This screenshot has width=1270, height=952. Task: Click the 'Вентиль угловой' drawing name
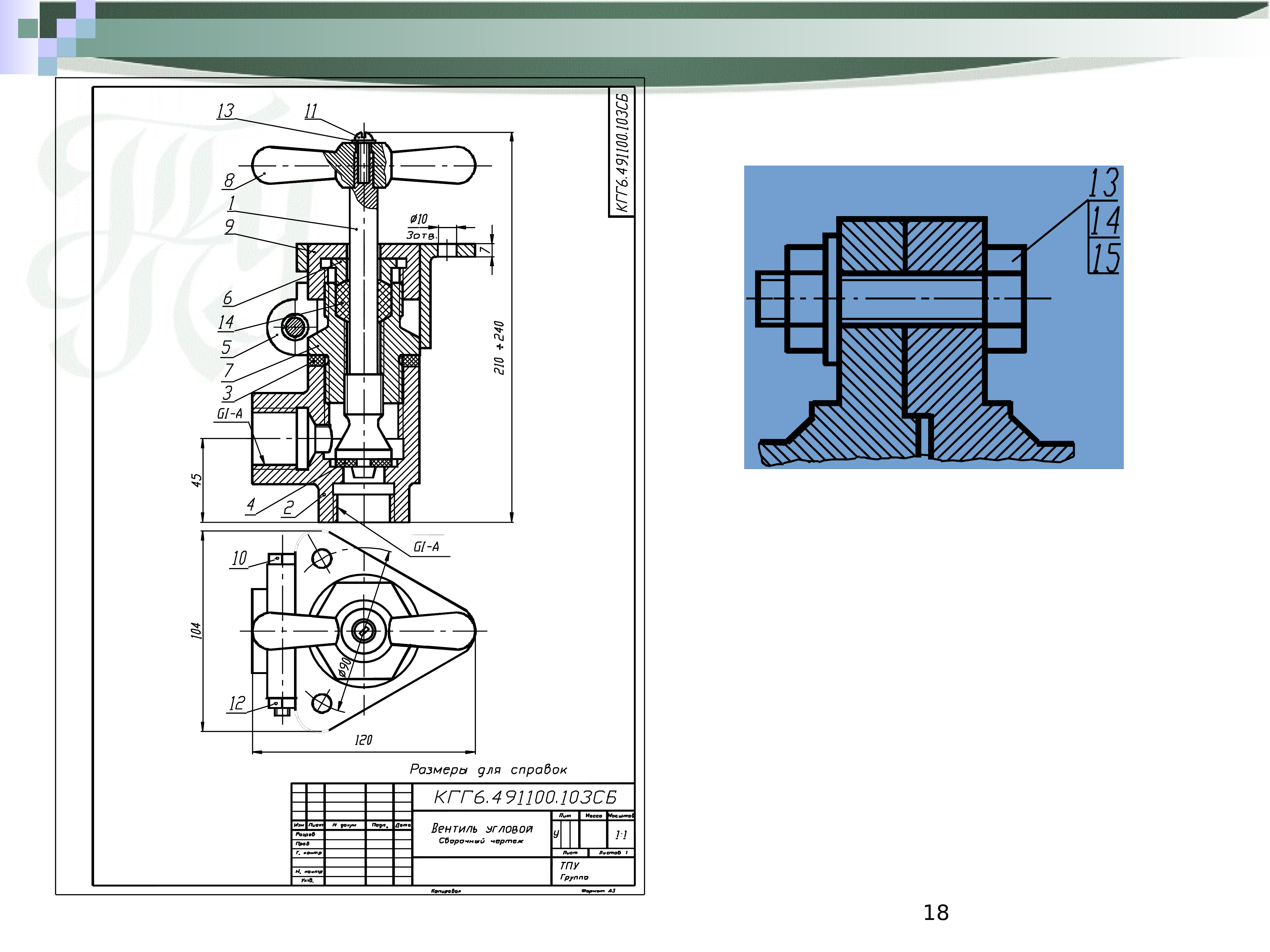[482, 828]
